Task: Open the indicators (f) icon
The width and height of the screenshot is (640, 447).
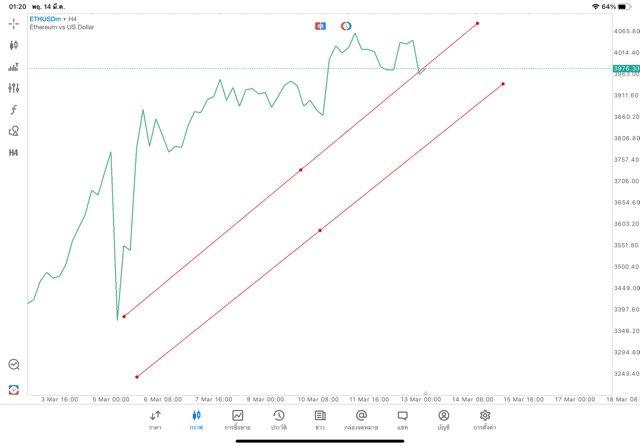Action: click(x=14, y=110)
